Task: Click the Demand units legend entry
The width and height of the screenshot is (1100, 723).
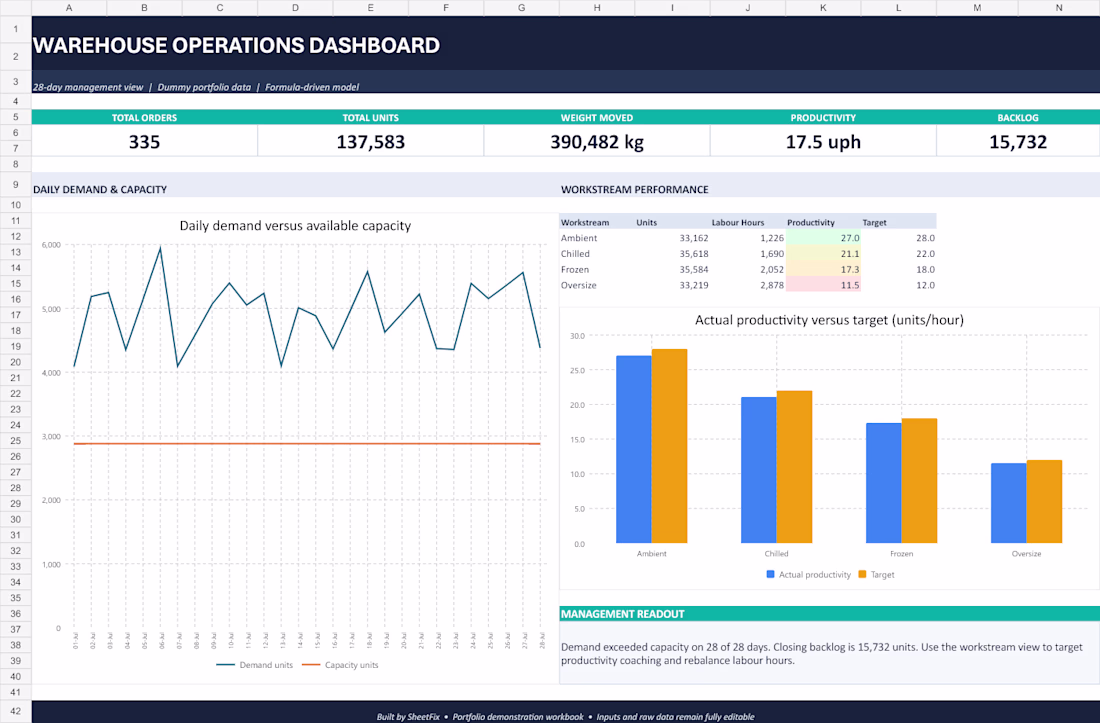Action: tap(255, 665)
